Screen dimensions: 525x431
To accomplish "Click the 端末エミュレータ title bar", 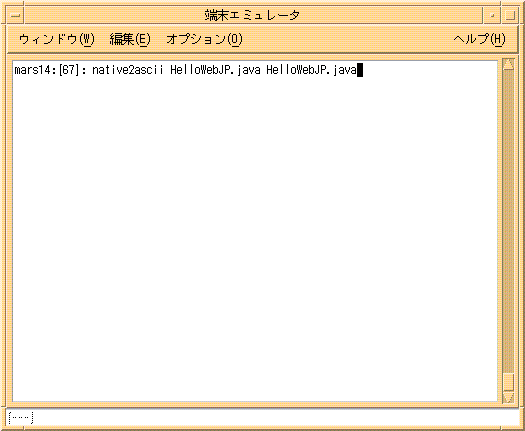I will [253, 15].
